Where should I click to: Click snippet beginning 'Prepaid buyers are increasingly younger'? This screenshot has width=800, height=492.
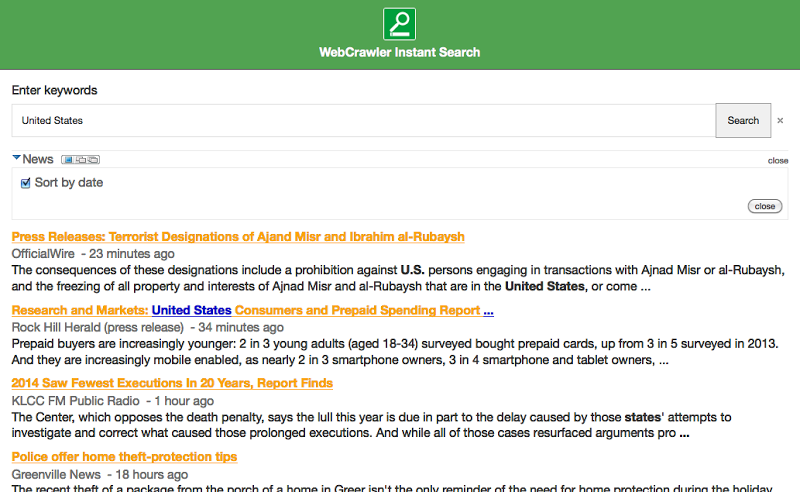(395, 352)
